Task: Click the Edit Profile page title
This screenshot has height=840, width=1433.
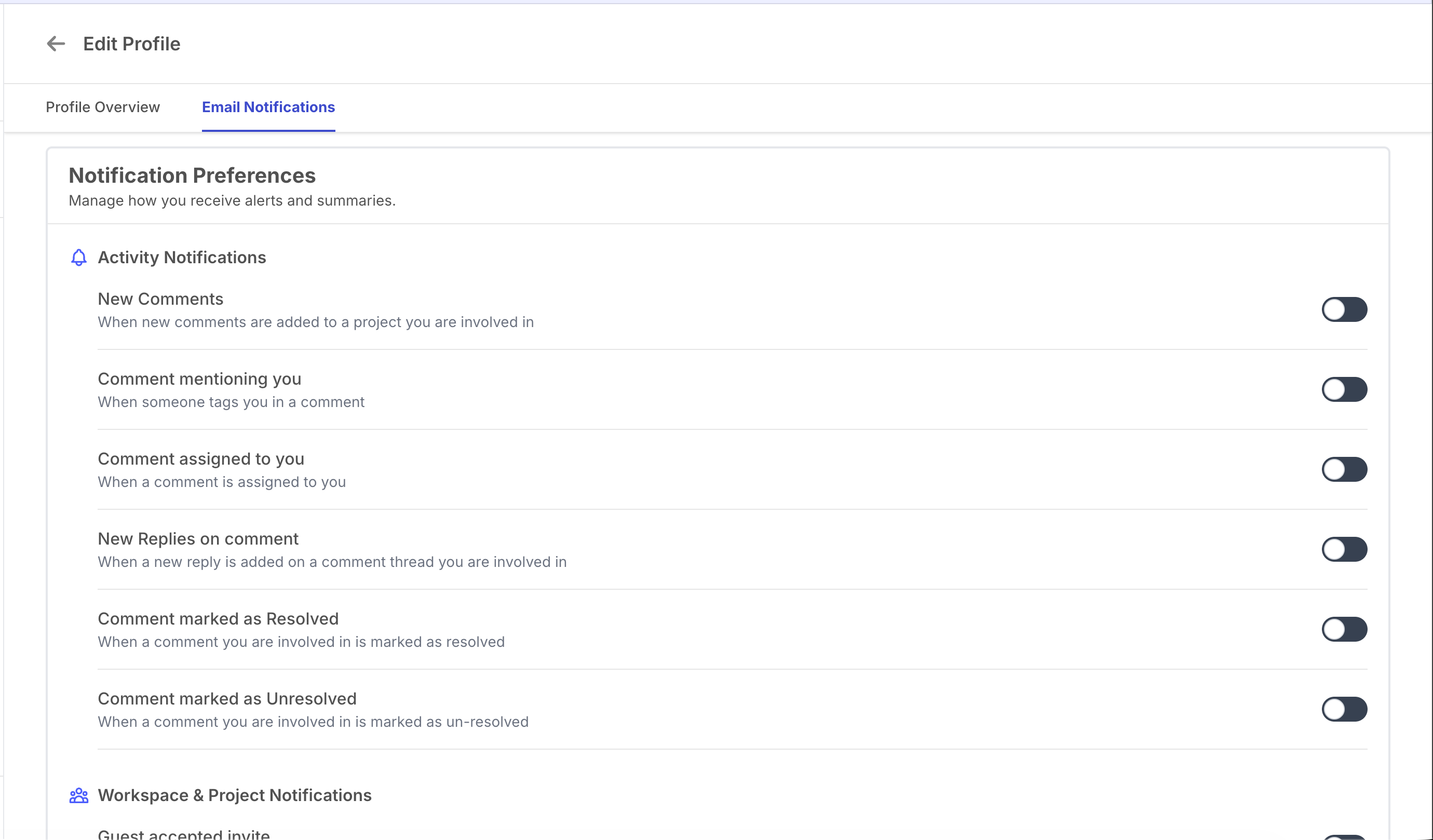Action: pos(132,44)
